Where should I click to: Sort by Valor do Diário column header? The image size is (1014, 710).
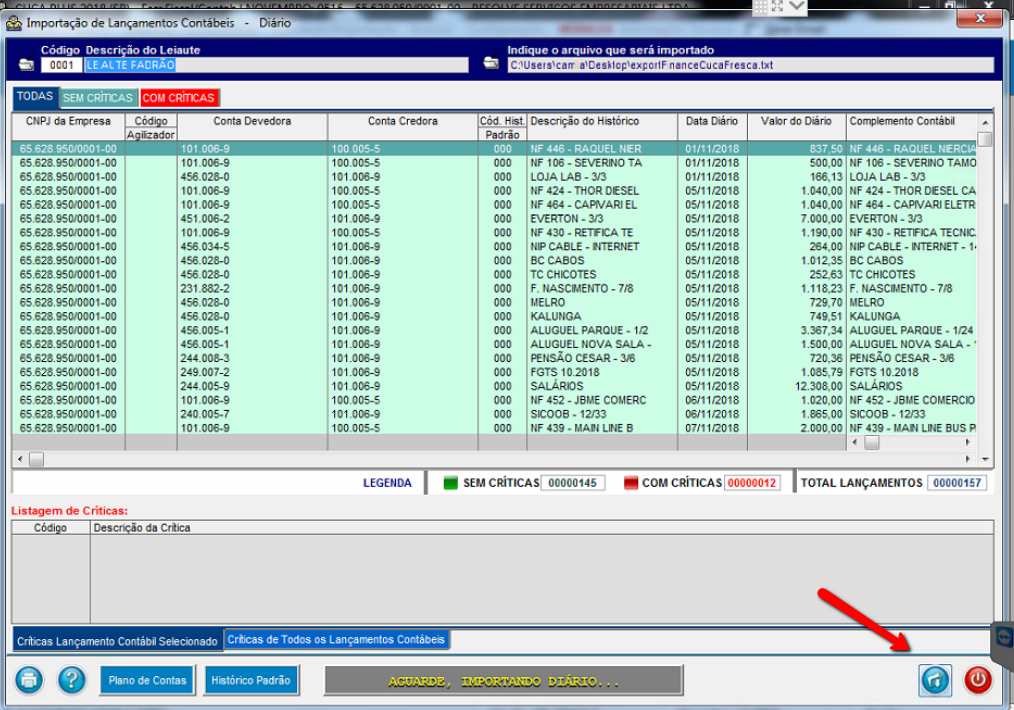point(796,121)
